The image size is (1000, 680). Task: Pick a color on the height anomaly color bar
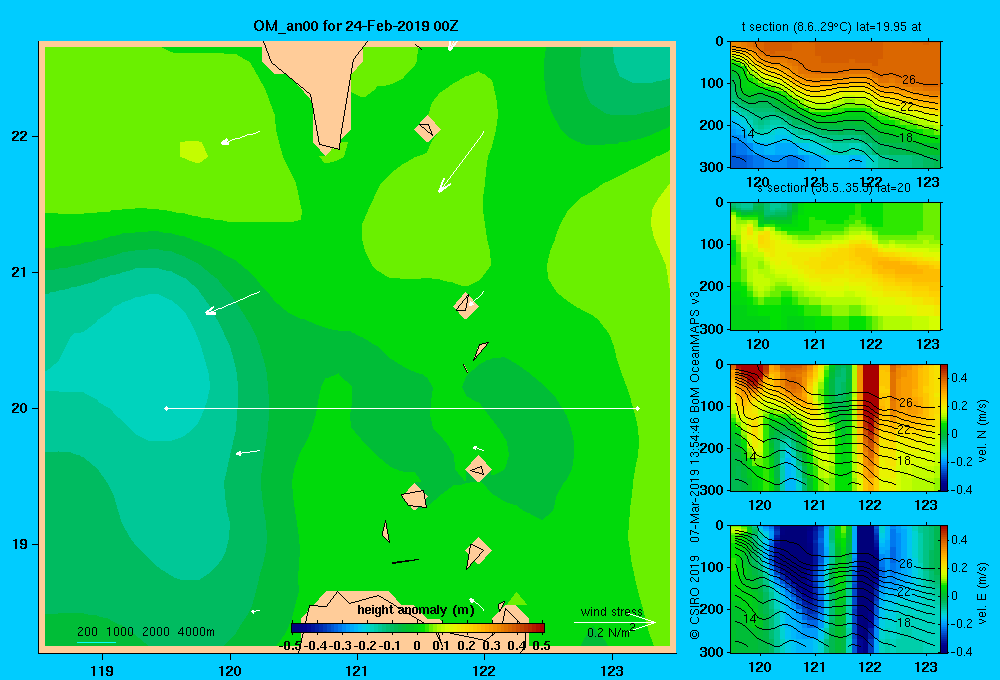point(418,628)
